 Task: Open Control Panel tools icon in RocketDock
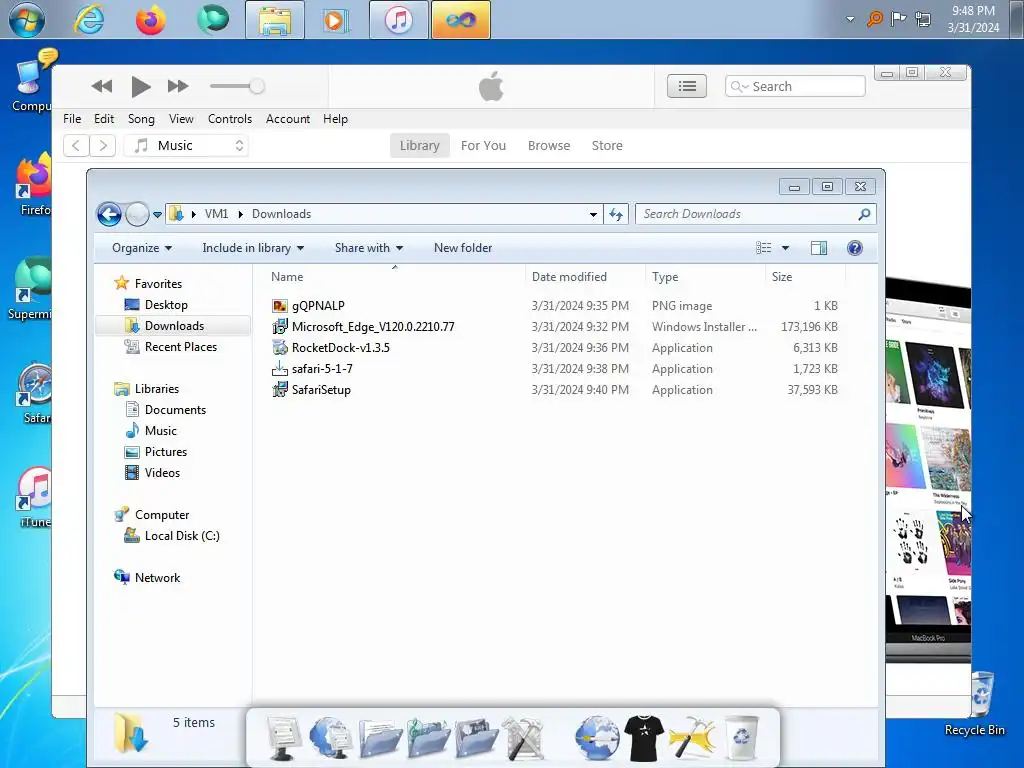522,738
